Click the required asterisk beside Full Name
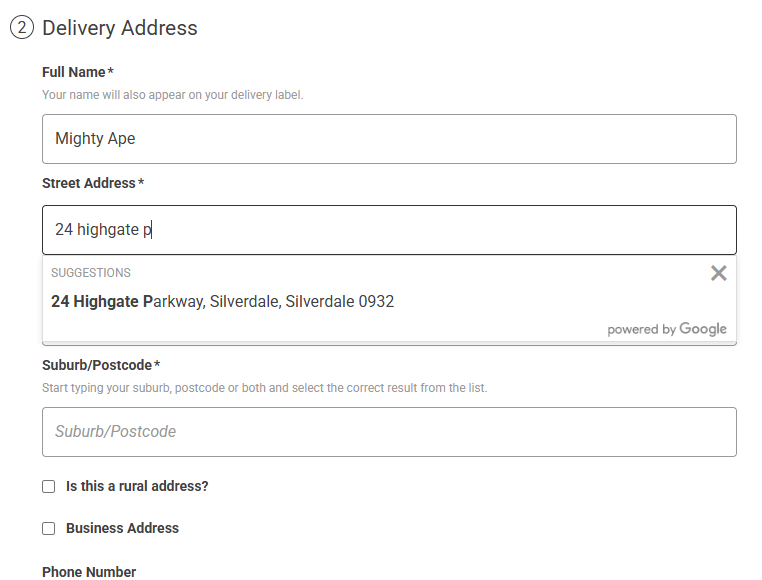 point(111,72)
